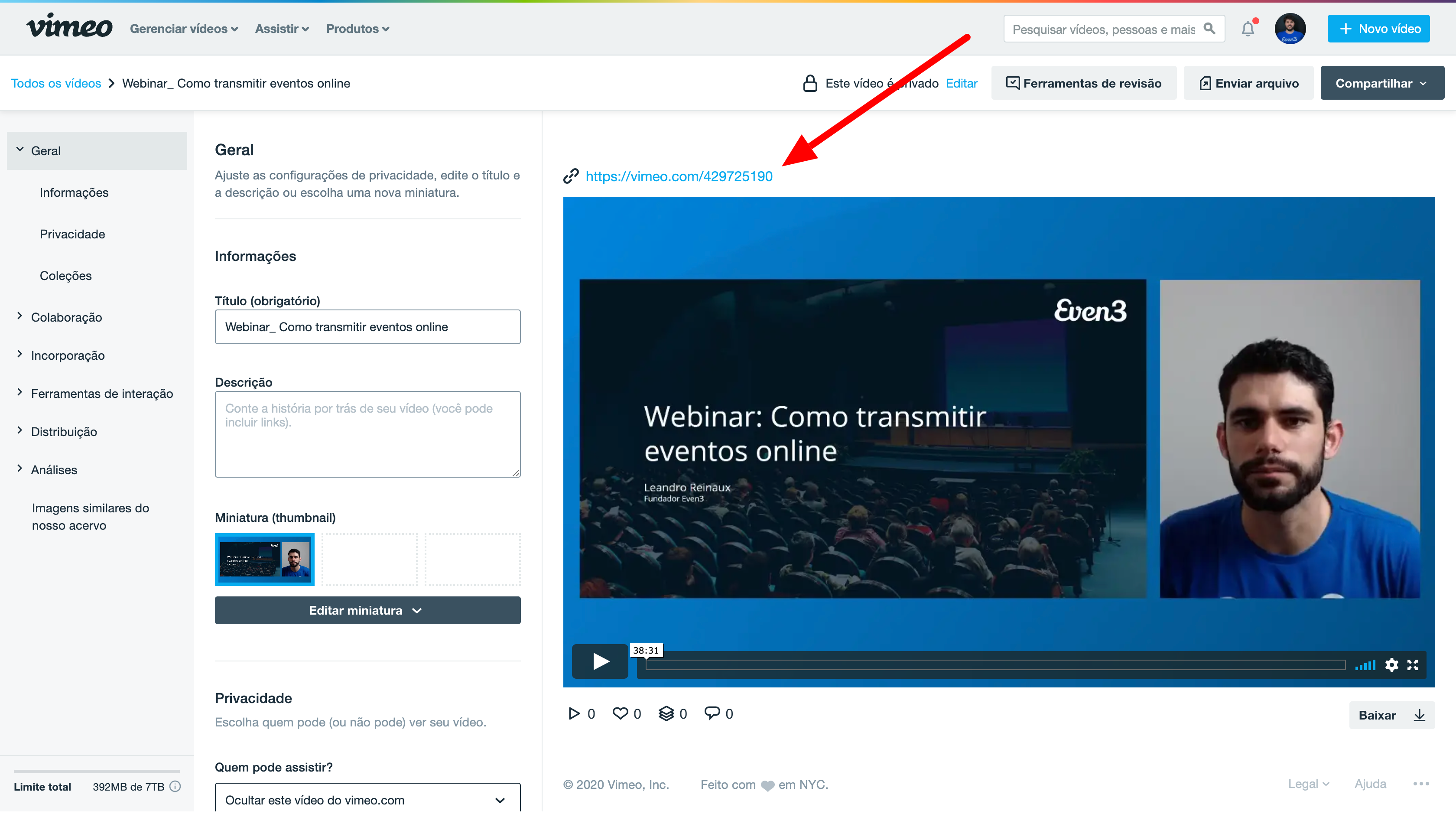Play the webinar video
Screen dimensions: 1456x814
pos(600,661)
